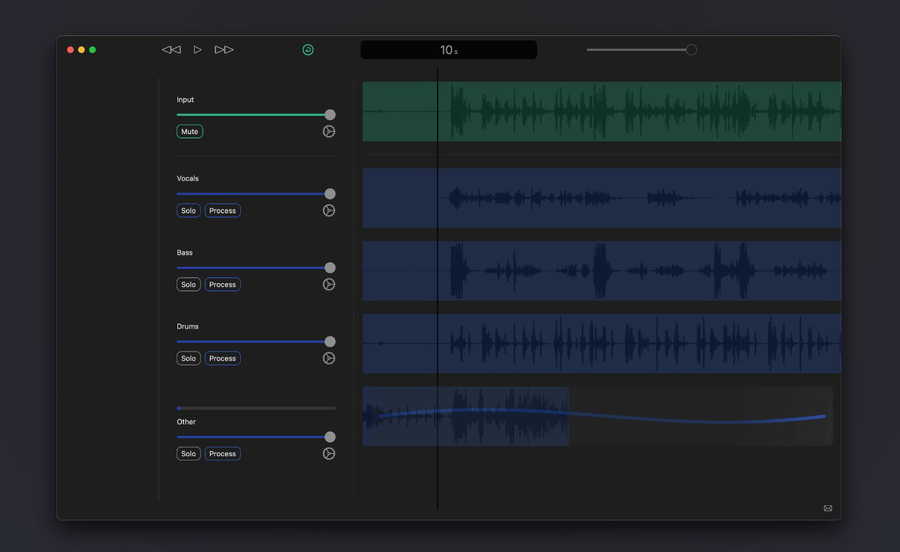Solo the Bass track

pos(188,285)
